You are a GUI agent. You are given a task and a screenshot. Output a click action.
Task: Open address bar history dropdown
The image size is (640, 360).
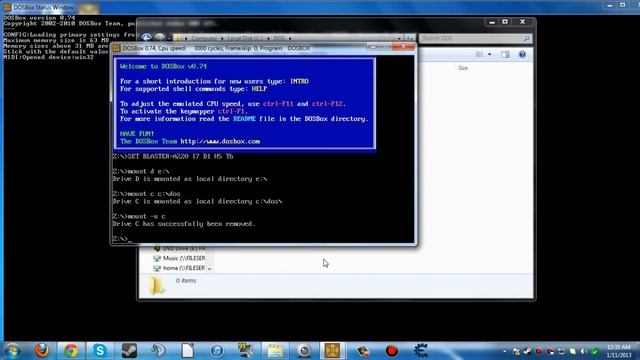[399, 38]
